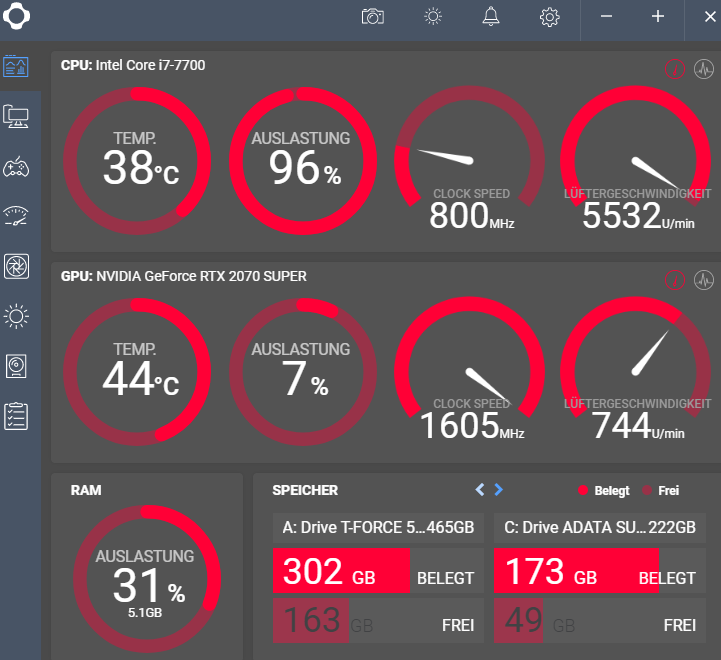The height and width of the screenshot is (660, 721).
Task: Select the A: Drive T-FORCE label
Action: pyautogui.click(x=378, y=528)
